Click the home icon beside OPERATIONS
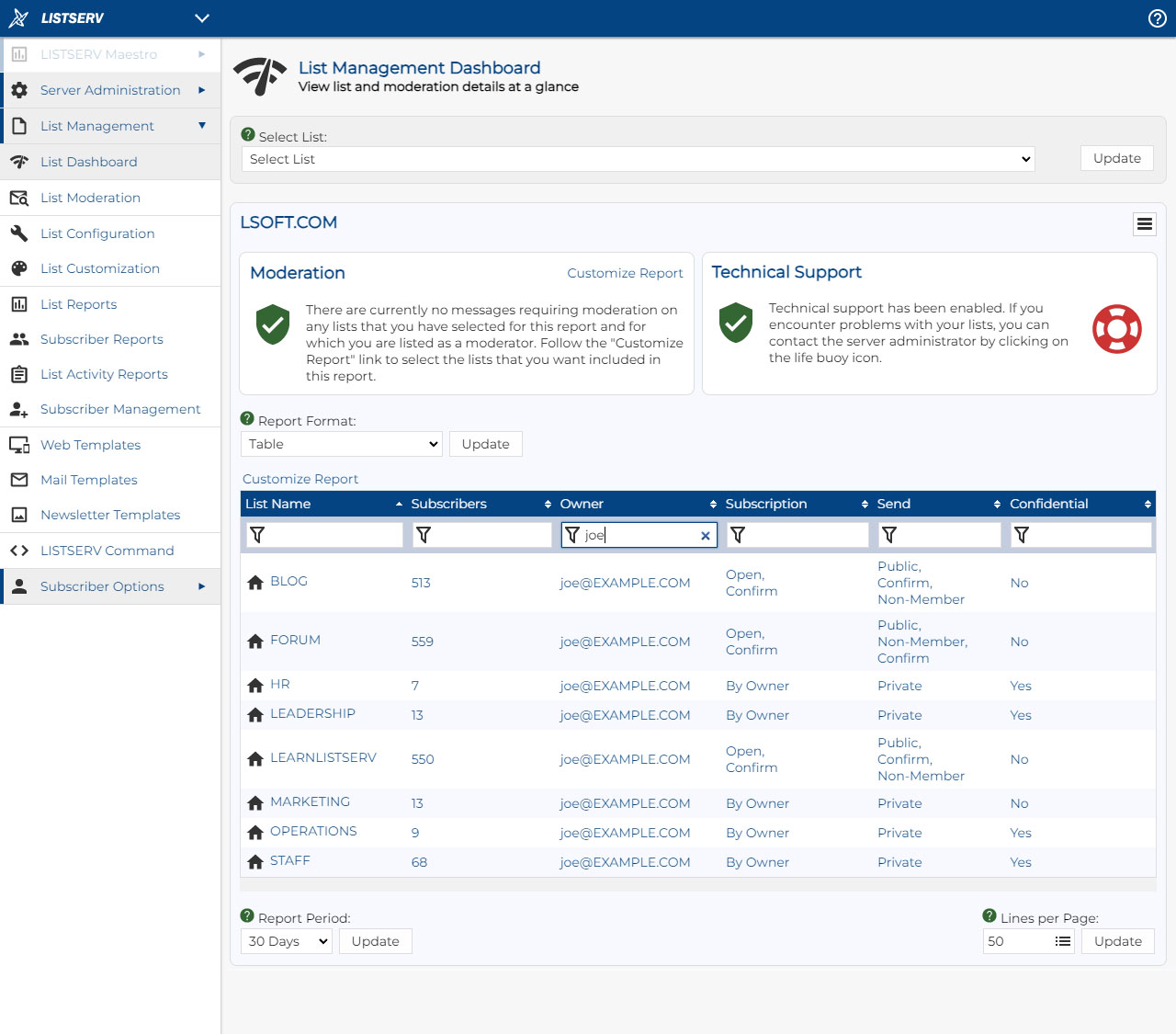Viewport: 1176px width, 1034px height. pos(255,833)
